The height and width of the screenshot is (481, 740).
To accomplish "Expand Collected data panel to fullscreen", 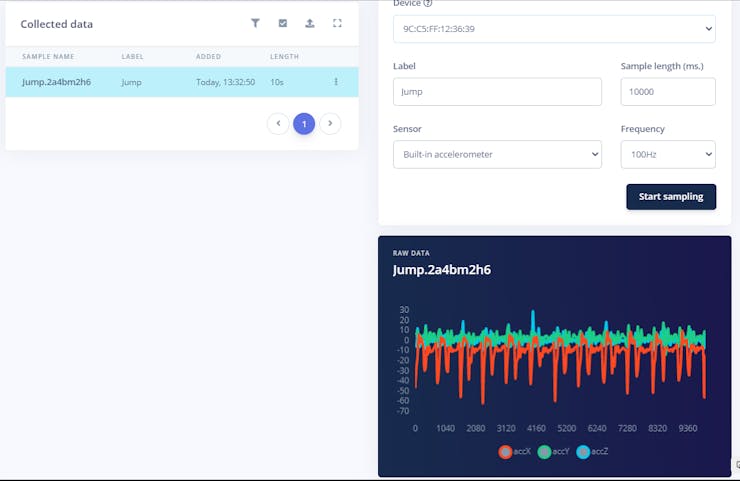I will (337, 23).
